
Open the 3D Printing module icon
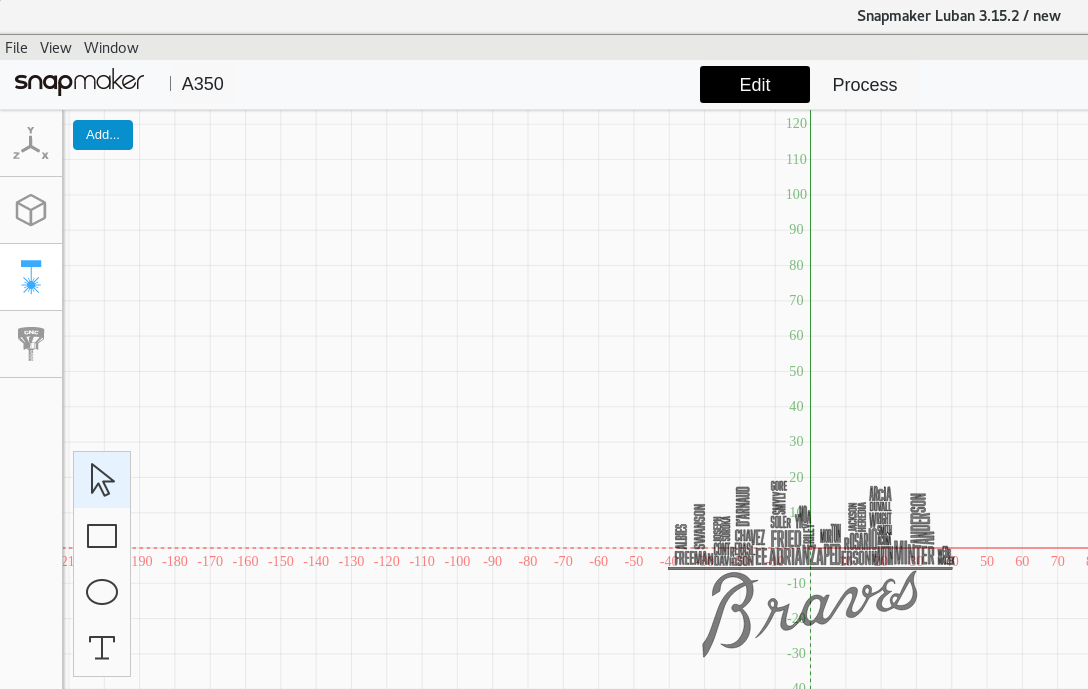[x=30, y=210]
